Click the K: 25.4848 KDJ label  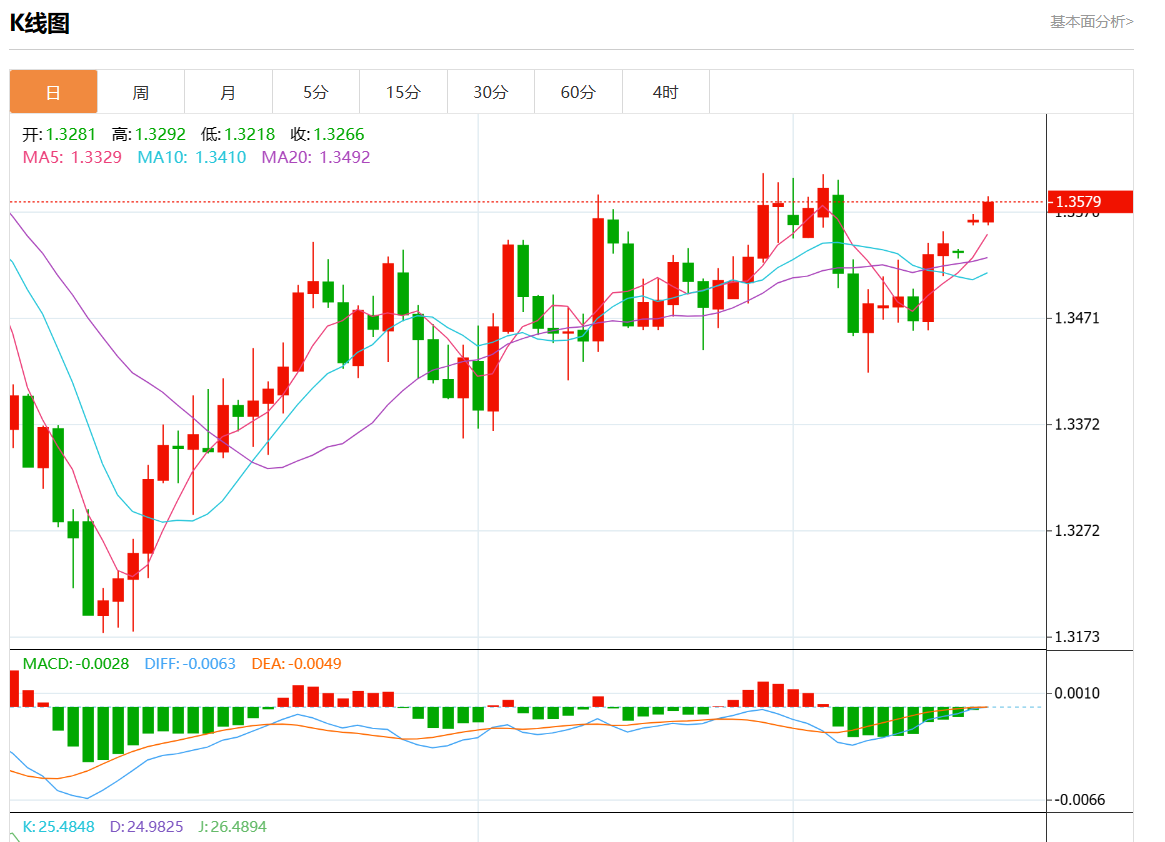59,827
